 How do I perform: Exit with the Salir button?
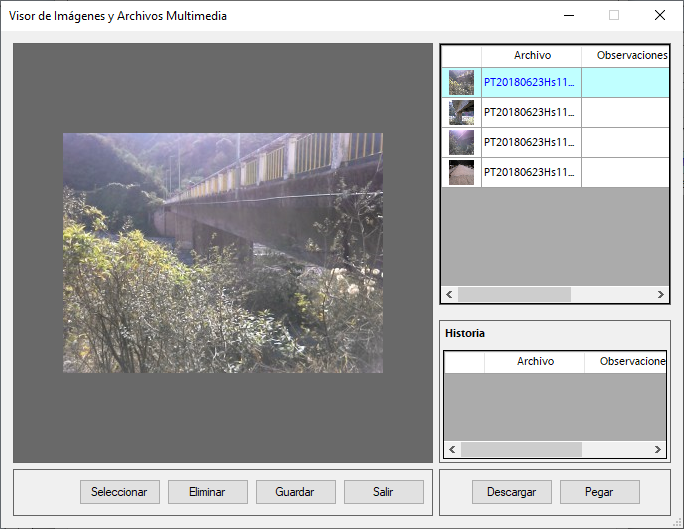(x=383, y=492)
